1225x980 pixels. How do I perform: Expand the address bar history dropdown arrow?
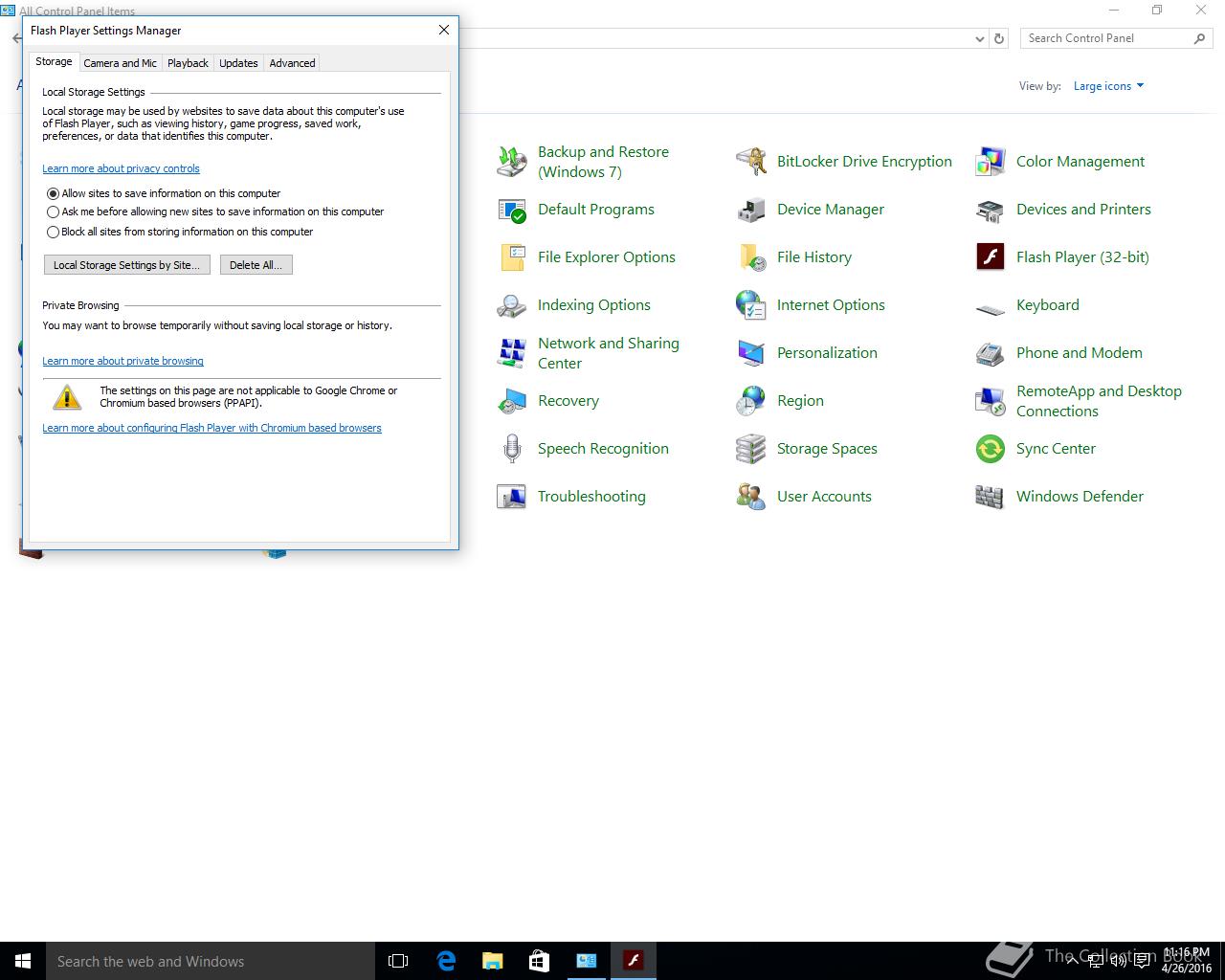(x=979, y=39)
